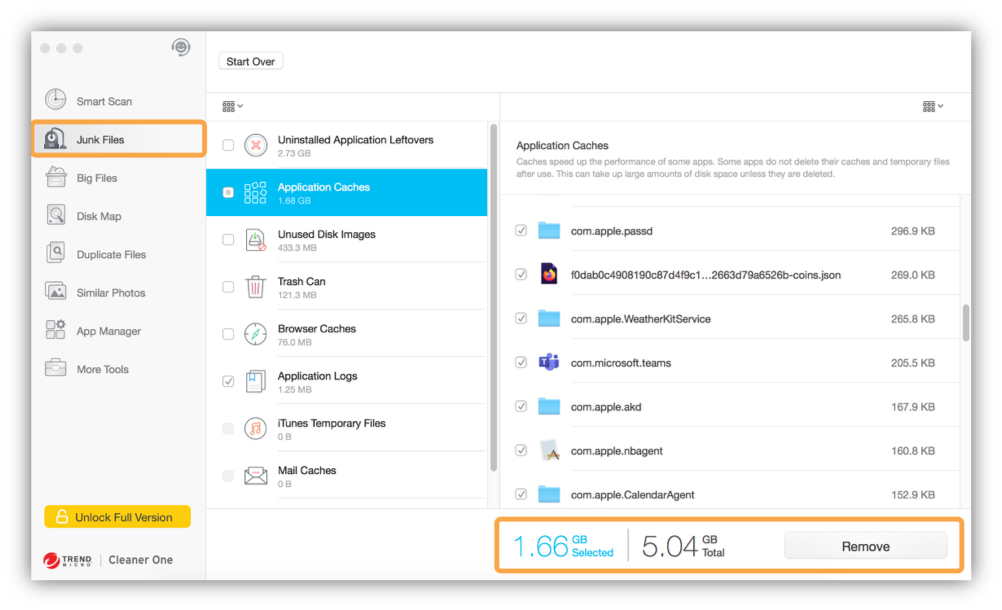Click the Microsoft Teams icon in cache list
The width and height of the screenshot is (1002, 610).
548,362
